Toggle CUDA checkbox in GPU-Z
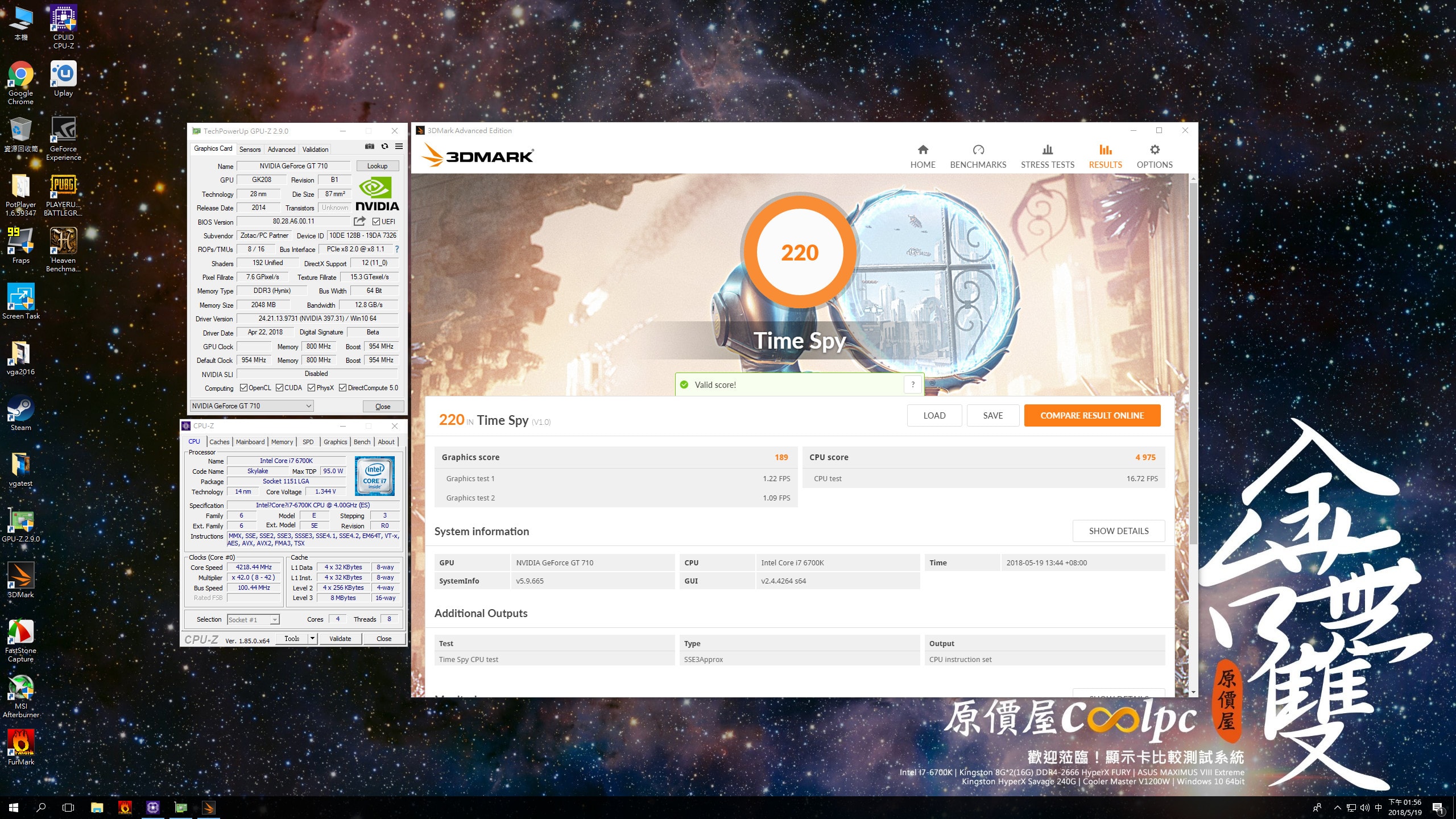Image resolution: width=1456 pixels, height=819 pixels. [279, 388]
